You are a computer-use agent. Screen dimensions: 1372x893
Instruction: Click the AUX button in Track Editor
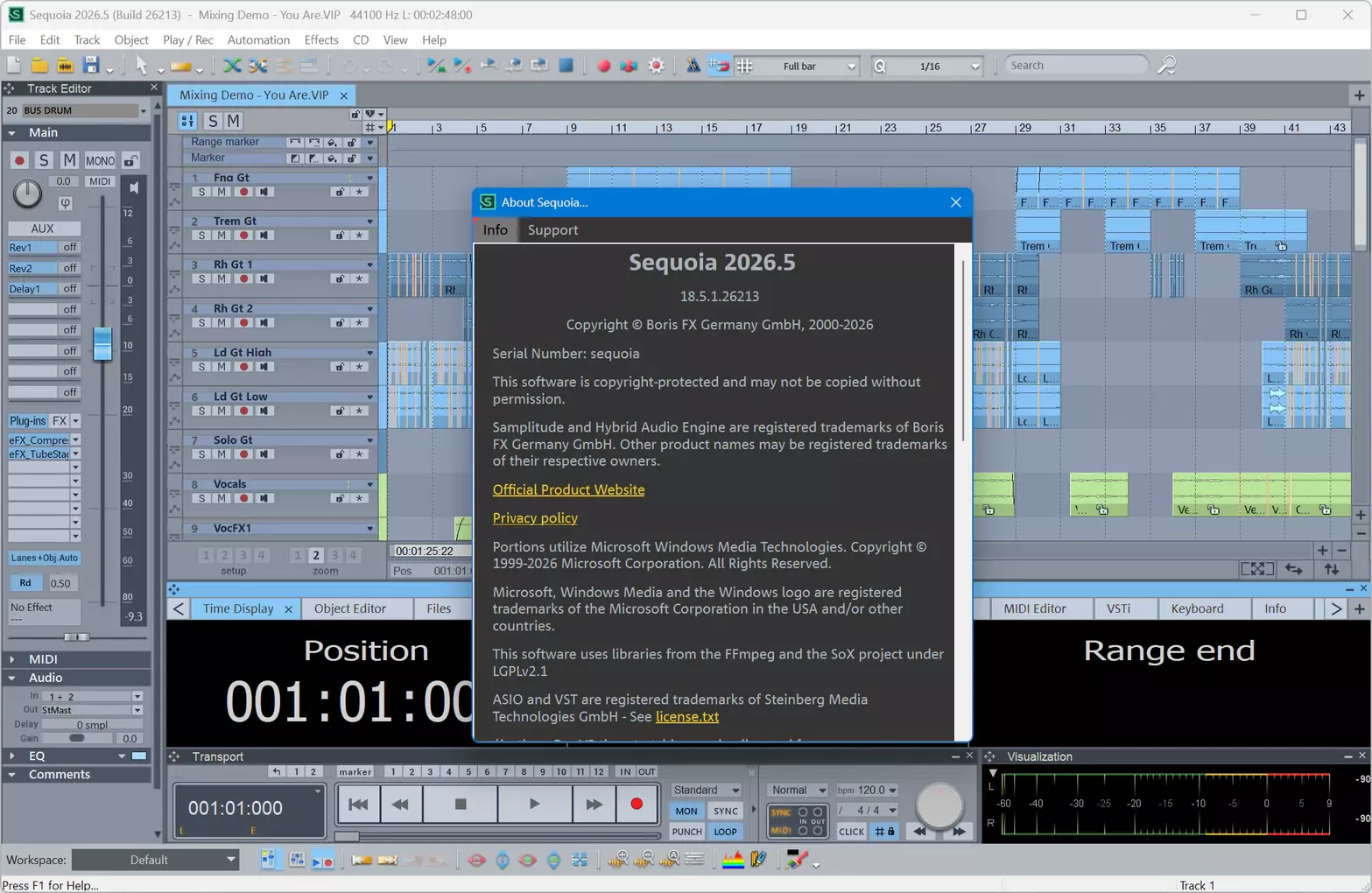click(x=43, y=228)
